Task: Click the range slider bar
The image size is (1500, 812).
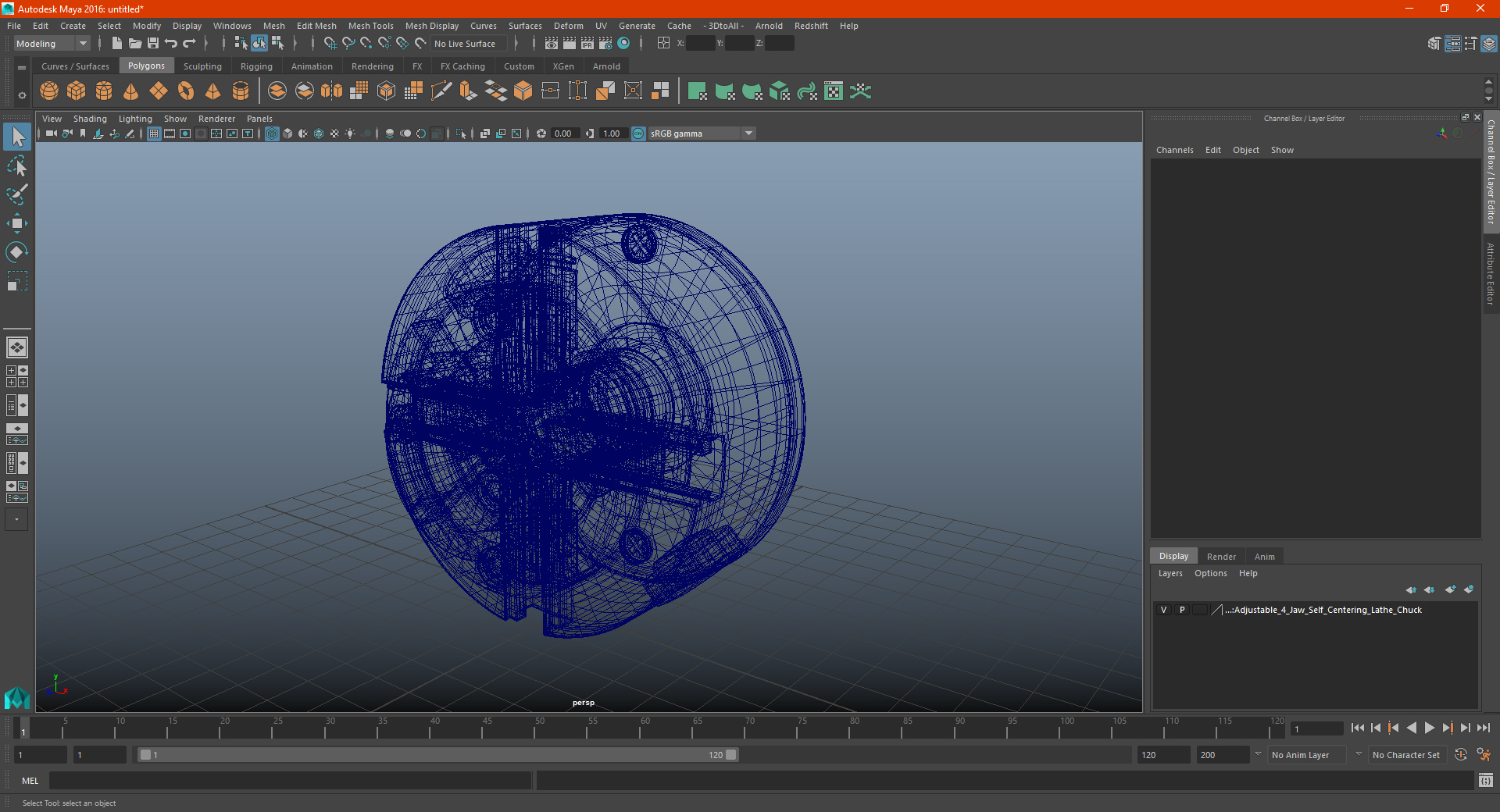Action: click(x=437, y=755)
